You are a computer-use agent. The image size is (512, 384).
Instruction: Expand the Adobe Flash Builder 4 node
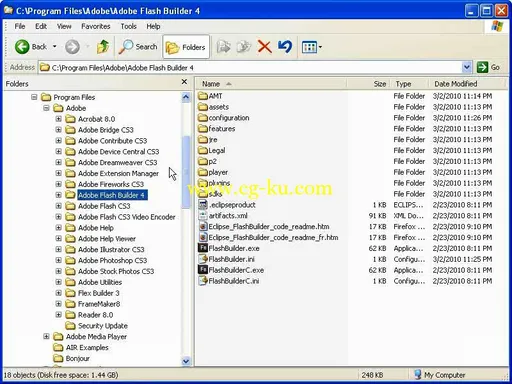coord(59,195)
